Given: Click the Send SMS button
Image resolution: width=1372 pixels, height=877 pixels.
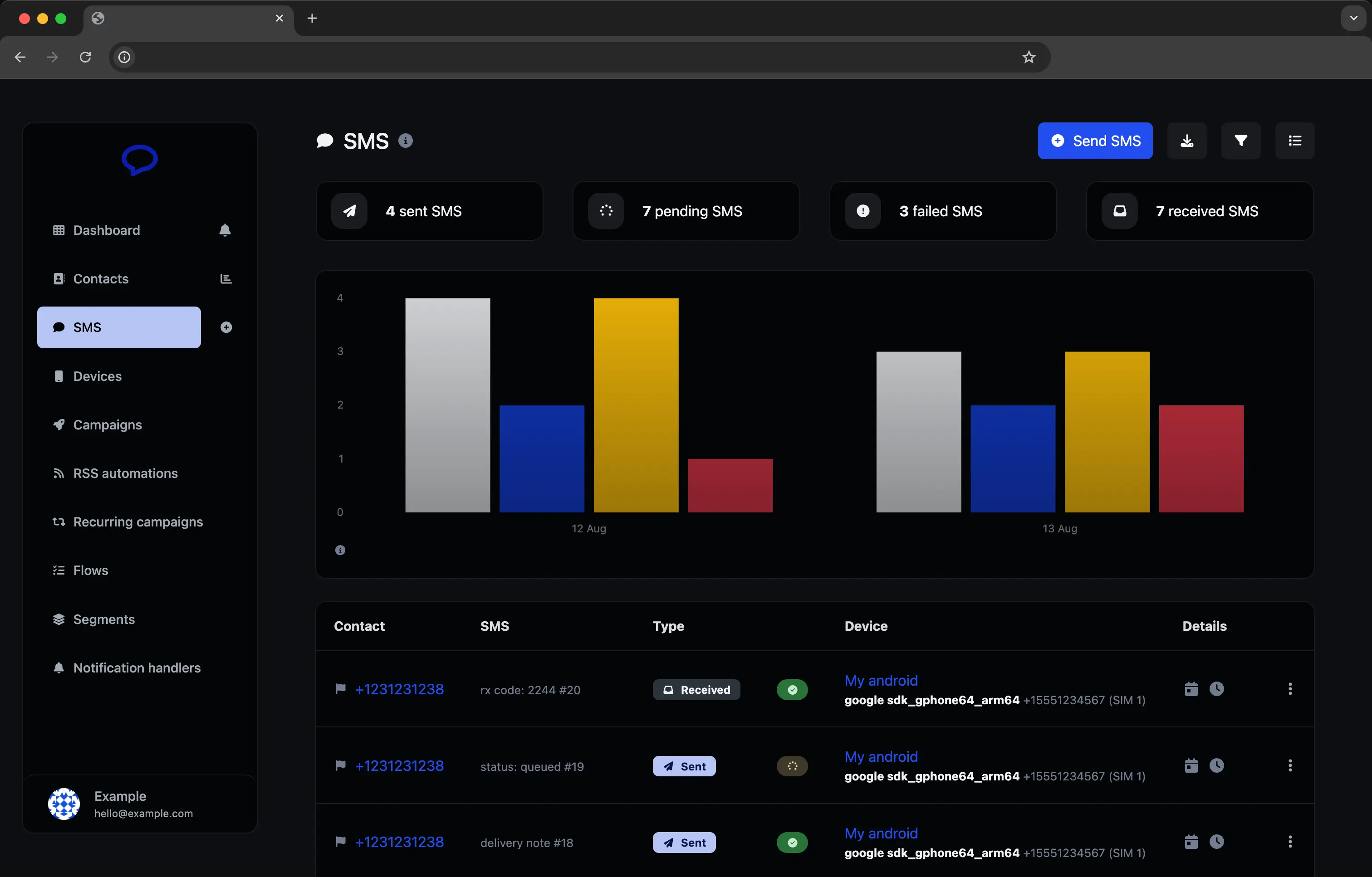Looking at the screenshot, I should (x=1094, y=141).
